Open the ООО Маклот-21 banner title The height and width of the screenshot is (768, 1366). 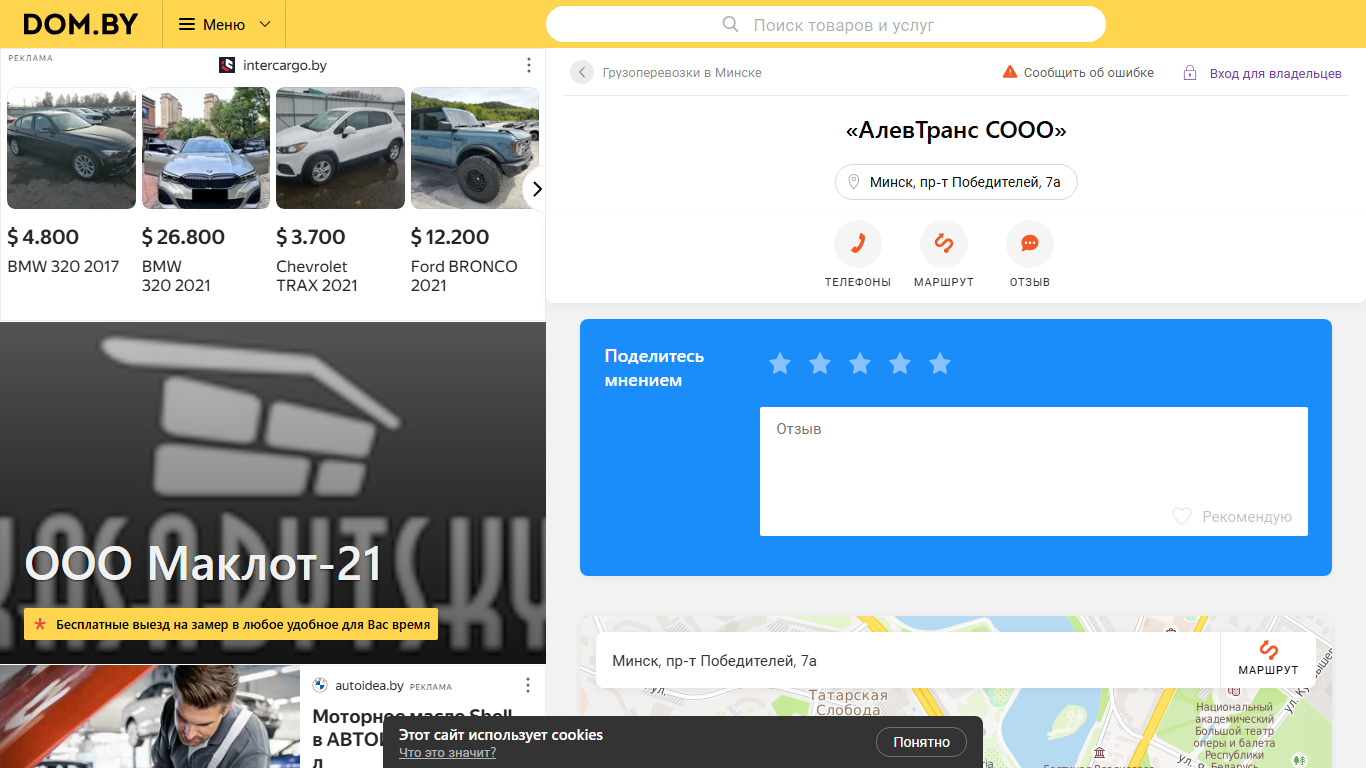click(x=203, y=564)
